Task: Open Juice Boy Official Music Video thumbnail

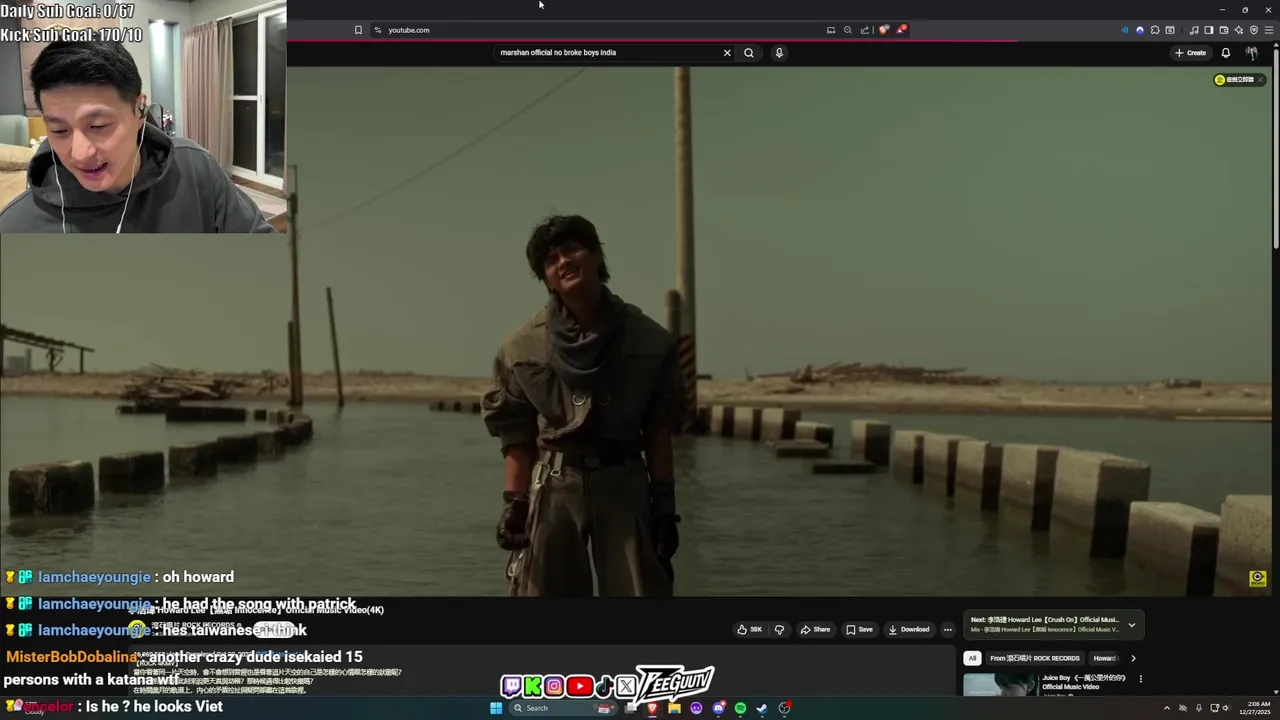Action: [x=1000, y=684]
